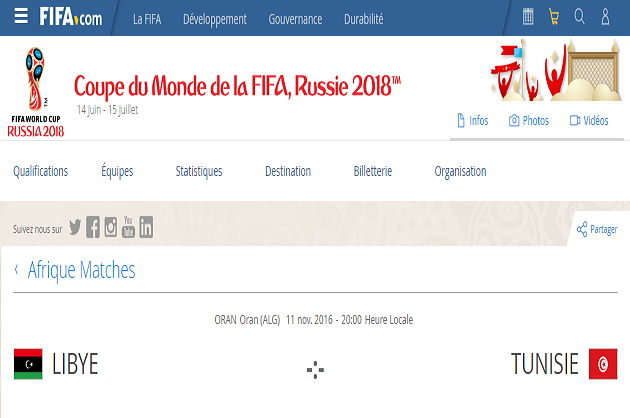The image size is (630, 418).
Task: Open the Billetterie section
Action: pos(373,172)
